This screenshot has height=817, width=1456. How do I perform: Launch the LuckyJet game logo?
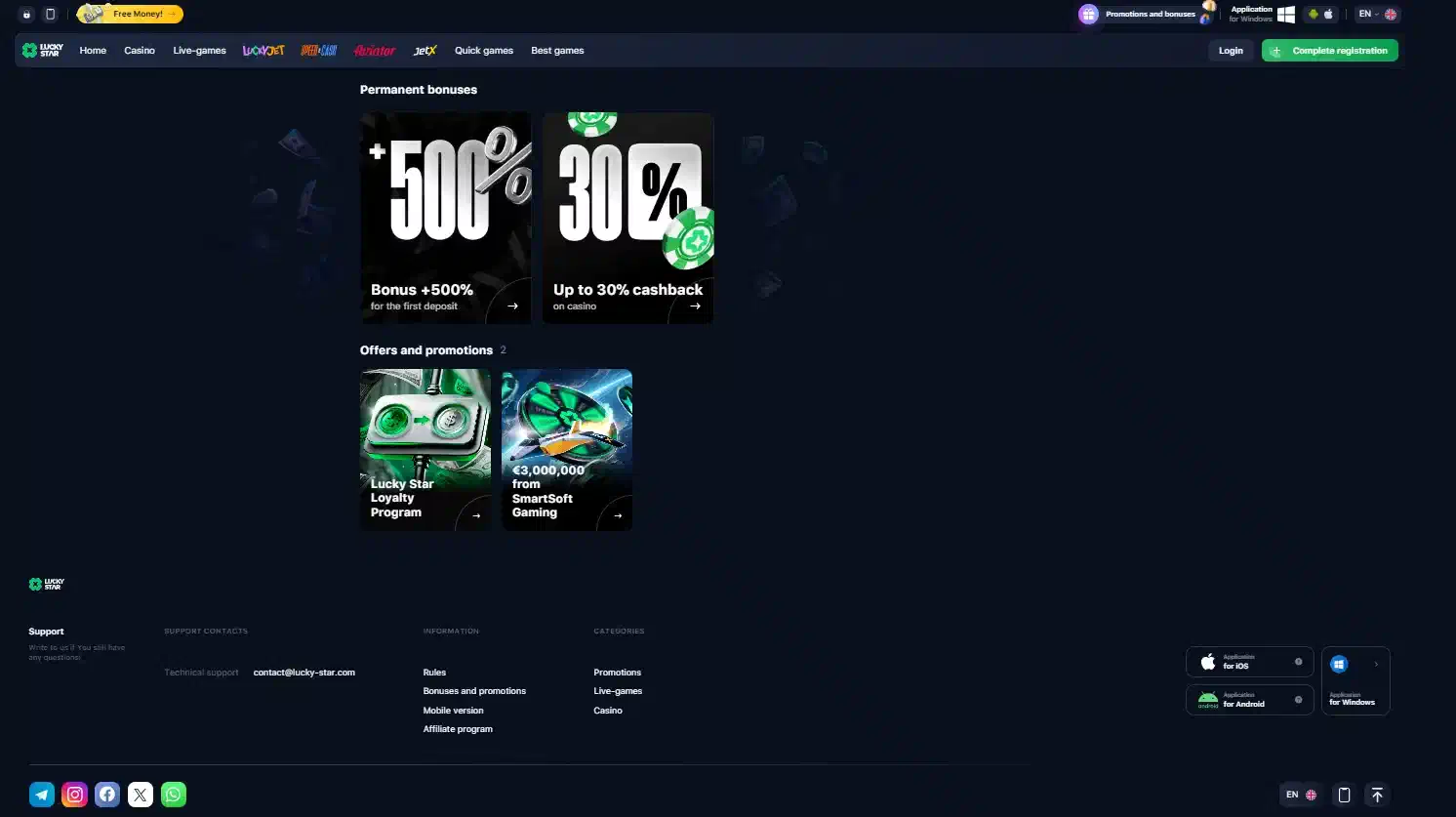[x=263, y=51]
